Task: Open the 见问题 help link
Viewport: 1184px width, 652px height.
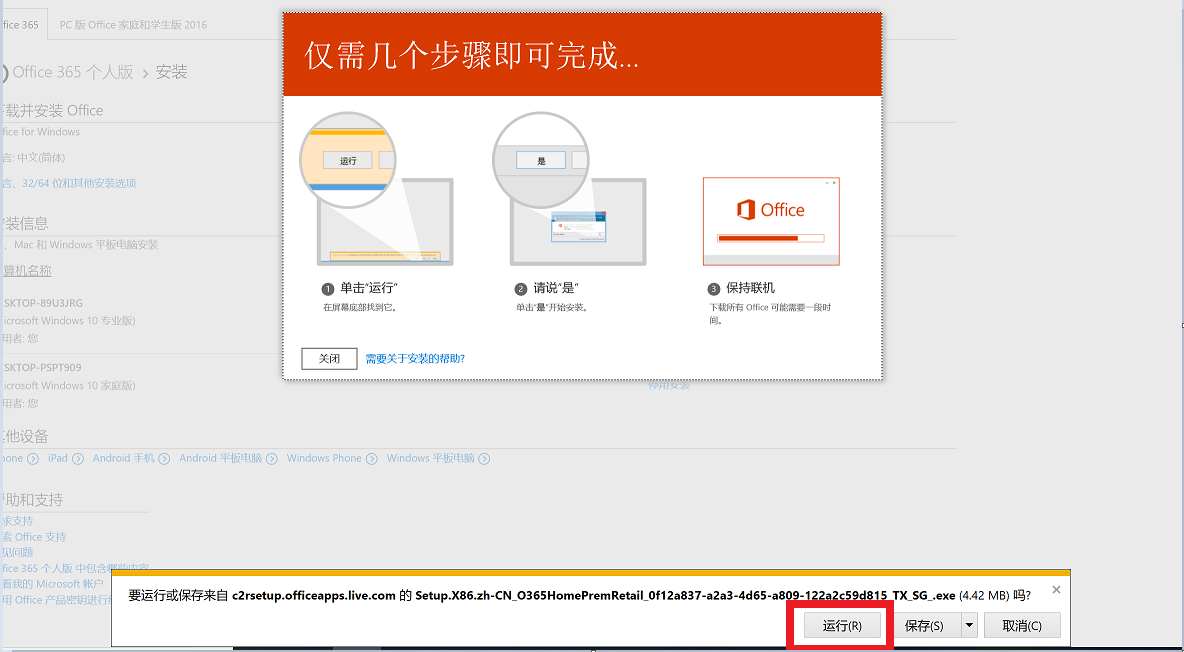Action: (x=17, y=552)
